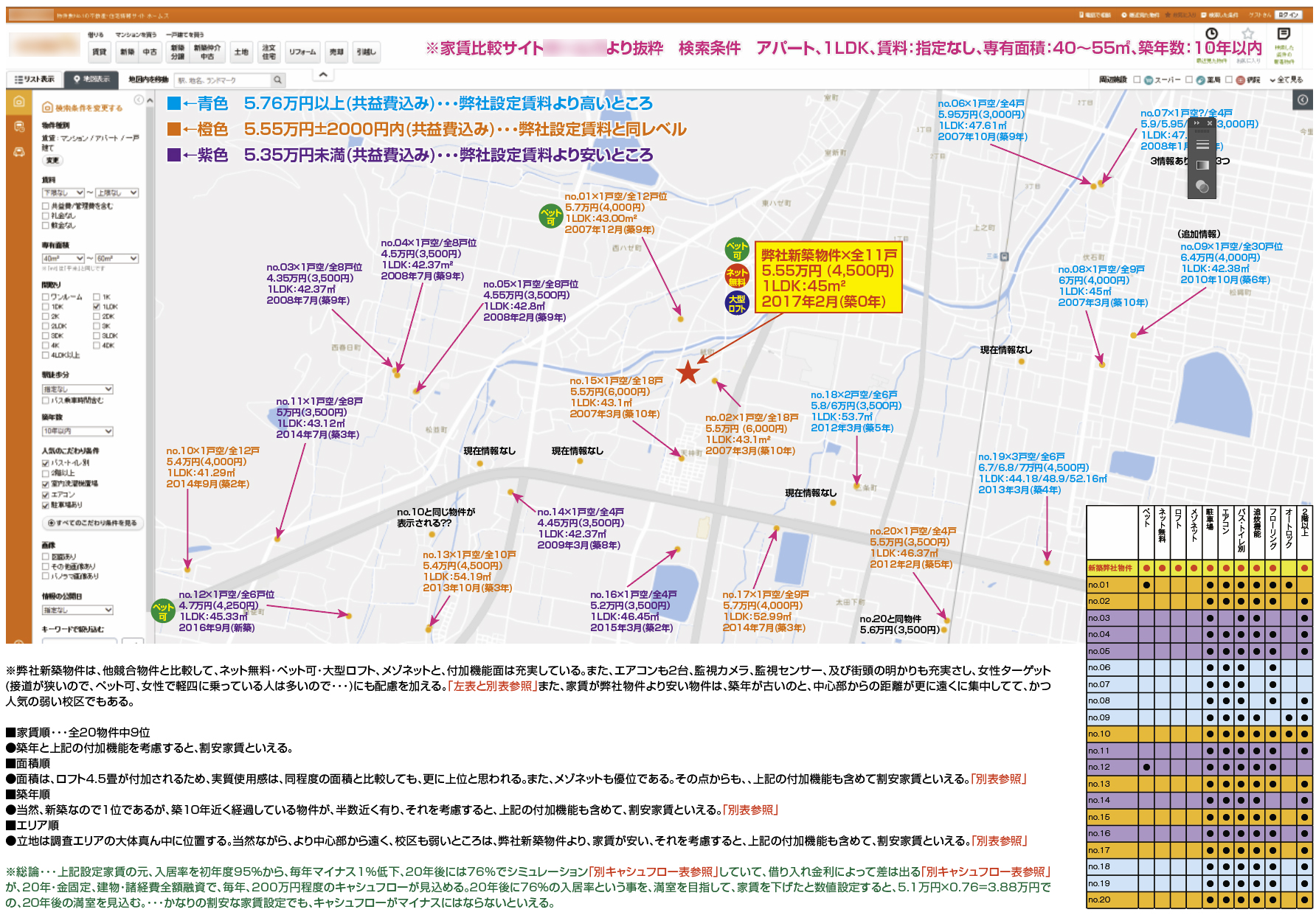Open minimum area 40m² dropdown
This screenshot has width=1316, height=915.
tap(63, 259)
